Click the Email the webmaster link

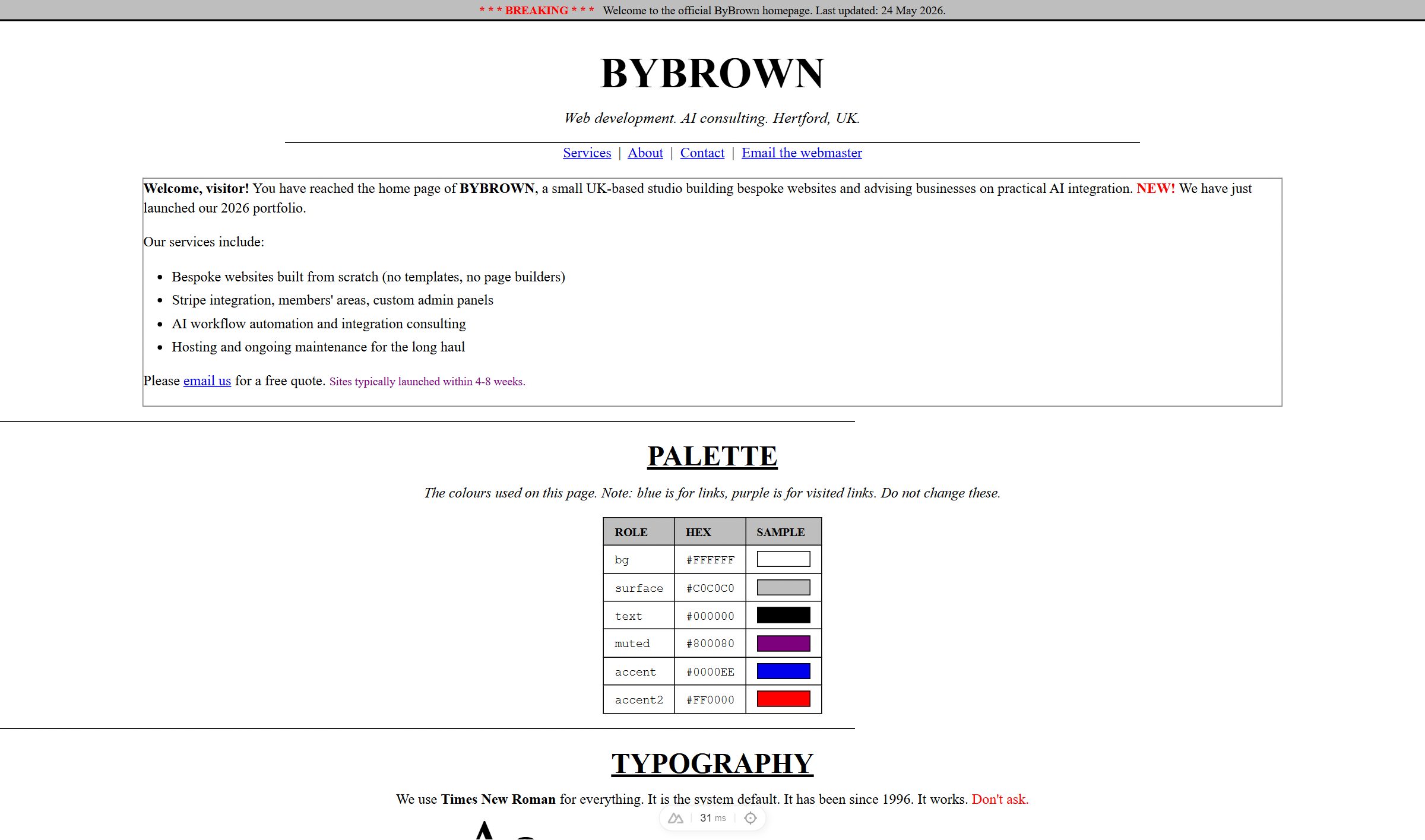tap(802, 153)
